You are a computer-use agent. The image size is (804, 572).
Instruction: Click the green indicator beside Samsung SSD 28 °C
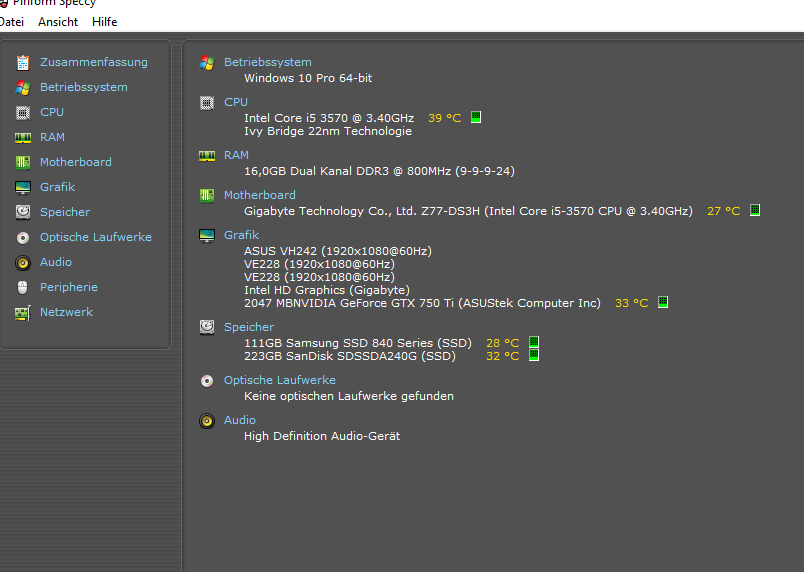coord(534,342)
